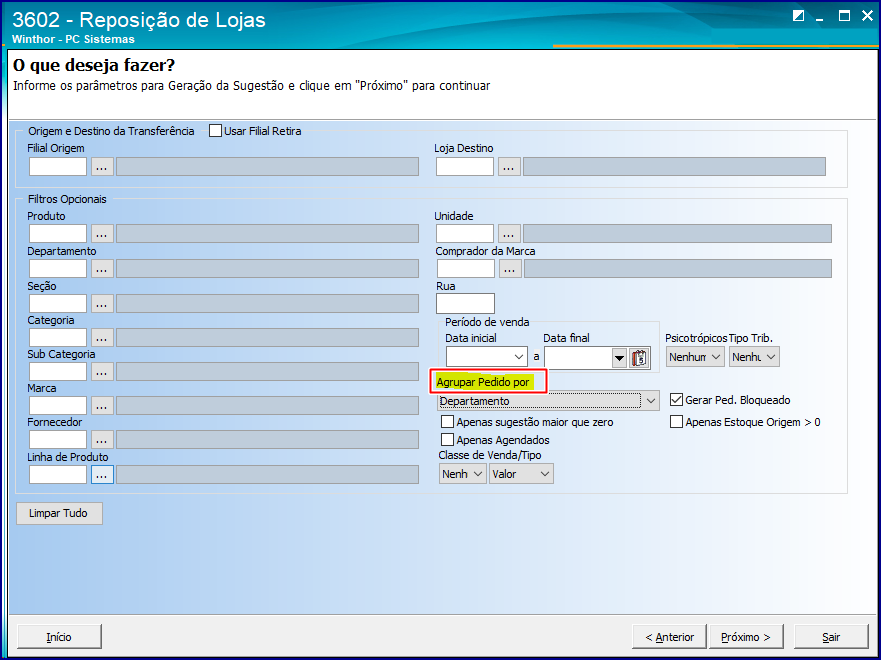Focus the Filial Origem code field

coord(58,167)
